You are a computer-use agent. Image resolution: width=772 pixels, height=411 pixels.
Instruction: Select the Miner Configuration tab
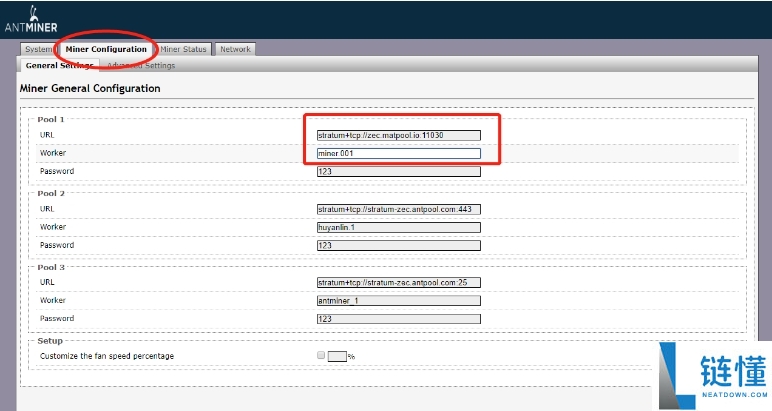(x=106, y=49)
